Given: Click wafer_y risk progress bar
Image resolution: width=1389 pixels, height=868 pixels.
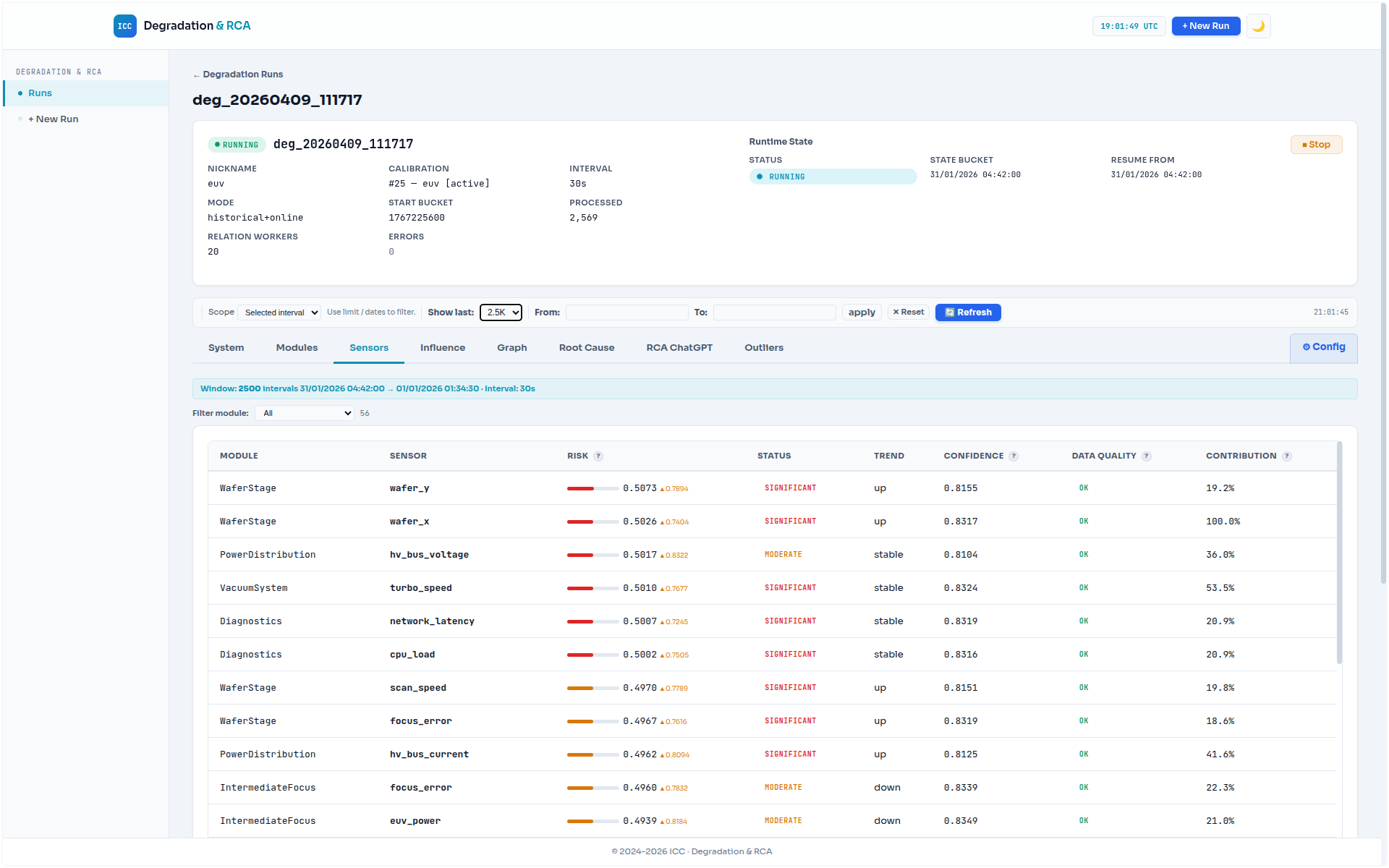Looking at the screenshot, I should click(592, 489).
